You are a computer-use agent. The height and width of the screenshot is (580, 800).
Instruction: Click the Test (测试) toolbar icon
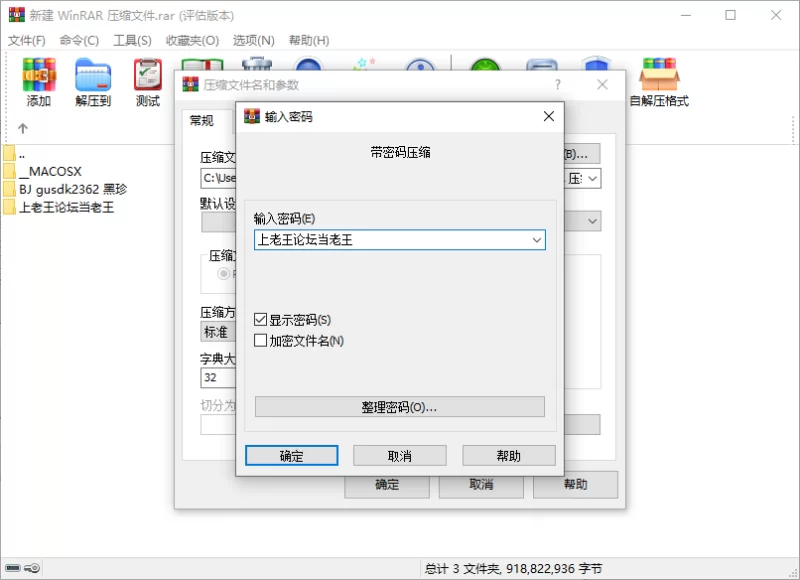pyautogui.click(x=148, y=82)
